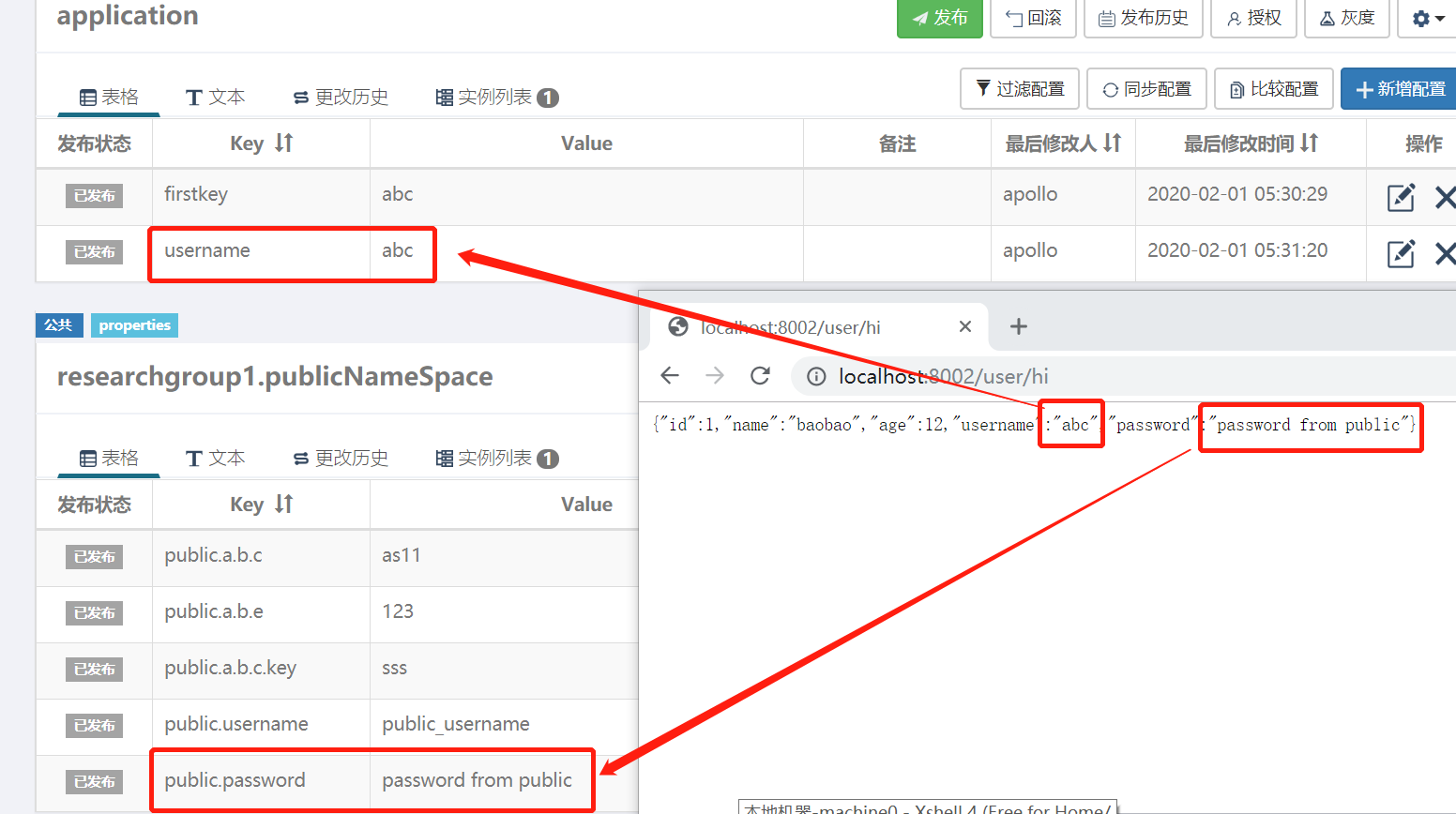Sort application table by Key column
The height and width of the screenshot is (814, 1456).
(283, 143)
